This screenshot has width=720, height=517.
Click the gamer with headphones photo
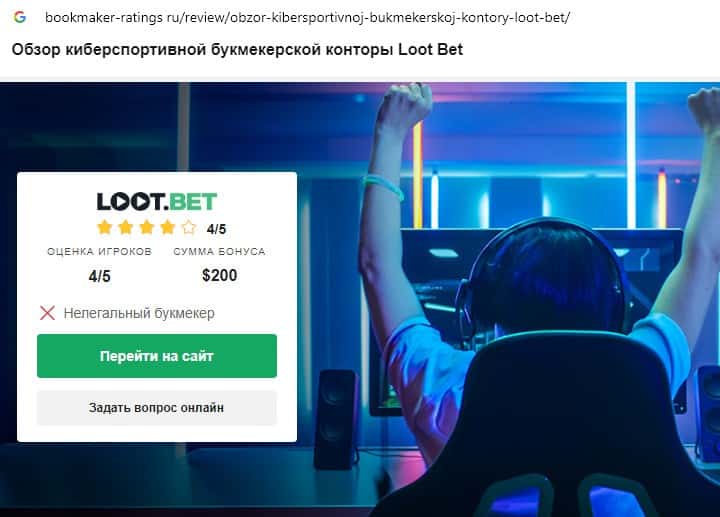528,298
